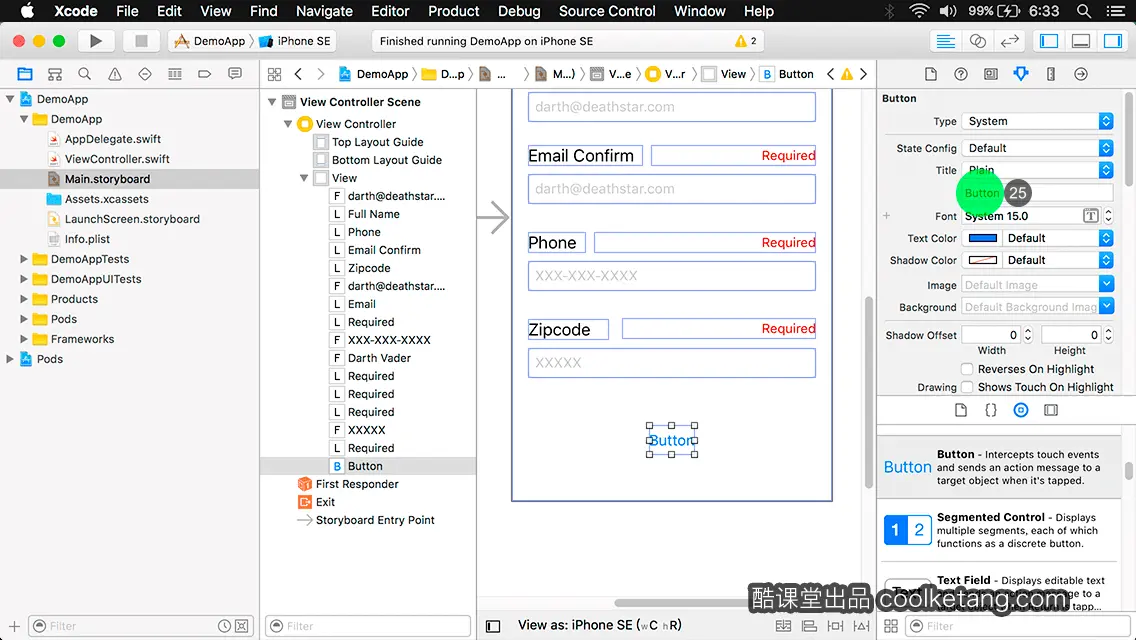Click the Text Color blue swatch
The width and height of the screenshot is (1136, 640).
pyautogui.click(x=982, y=238)
